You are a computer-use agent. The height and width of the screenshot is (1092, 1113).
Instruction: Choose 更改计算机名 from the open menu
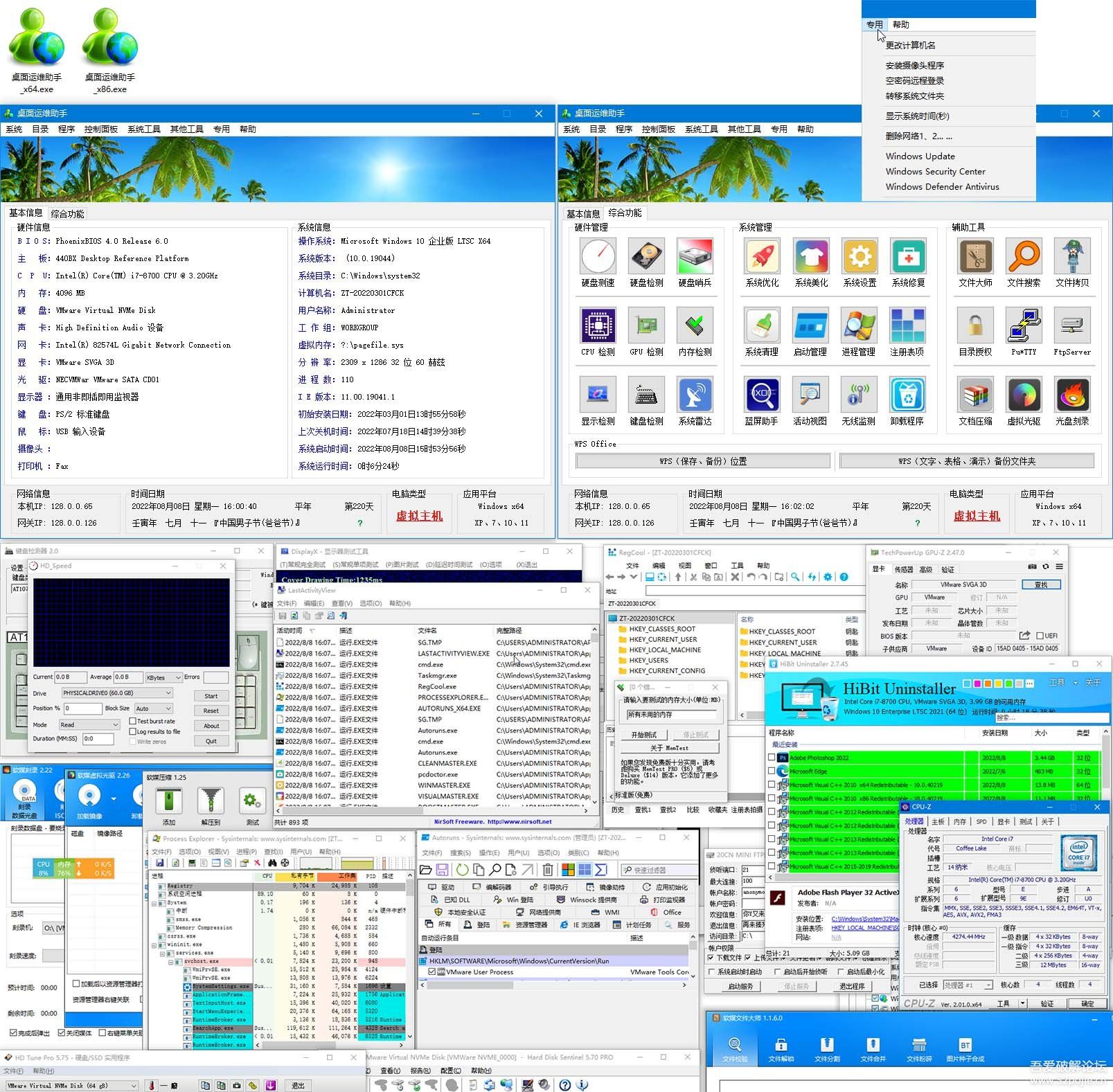tap(910, 45)
